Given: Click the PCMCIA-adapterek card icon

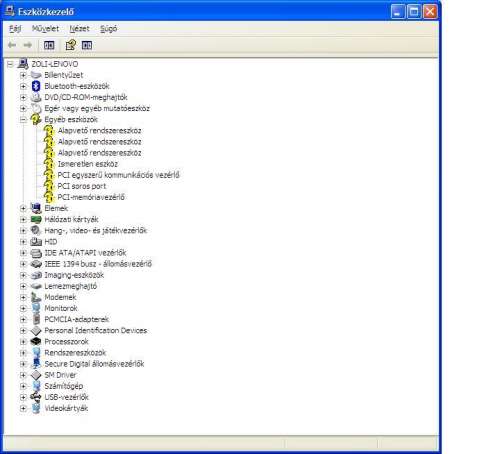Looking at the screenshot, I should [x=36, y=319].
